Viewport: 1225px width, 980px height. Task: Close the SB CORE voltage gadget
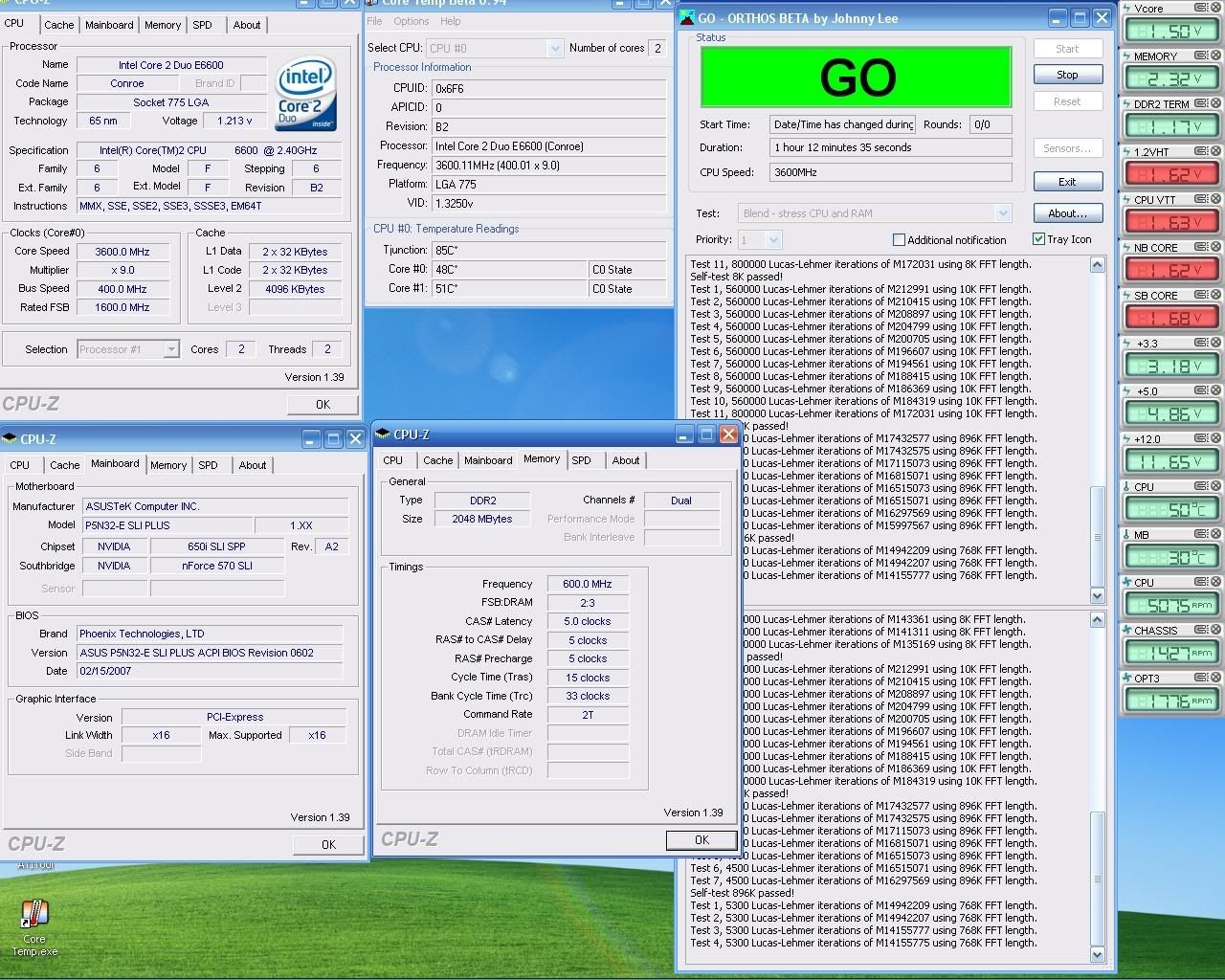(1215, 296)
